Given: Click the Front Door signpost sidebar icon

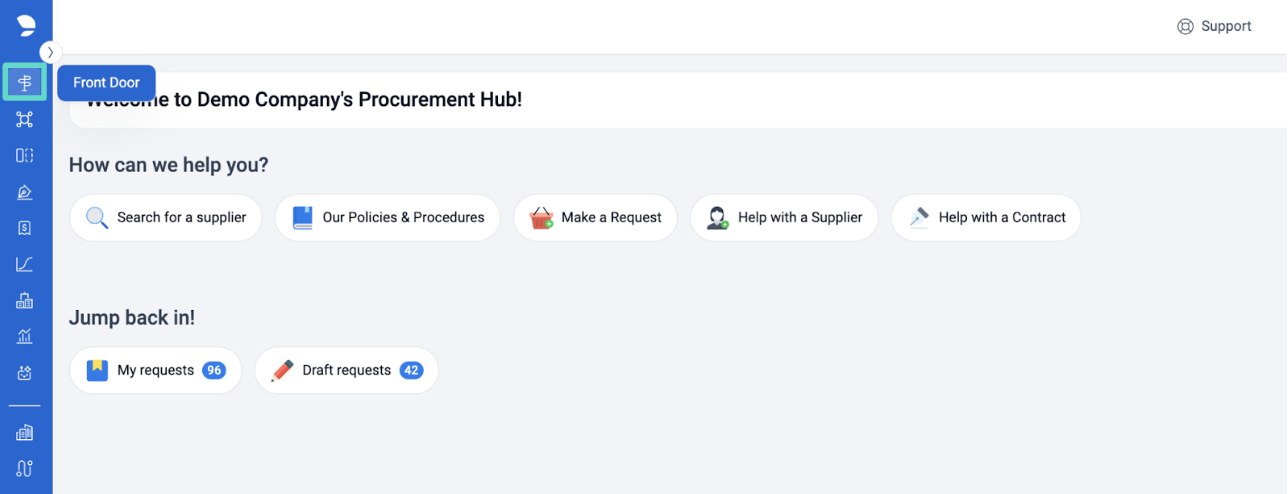Looking at the screenshot, I should coord(25,83).
